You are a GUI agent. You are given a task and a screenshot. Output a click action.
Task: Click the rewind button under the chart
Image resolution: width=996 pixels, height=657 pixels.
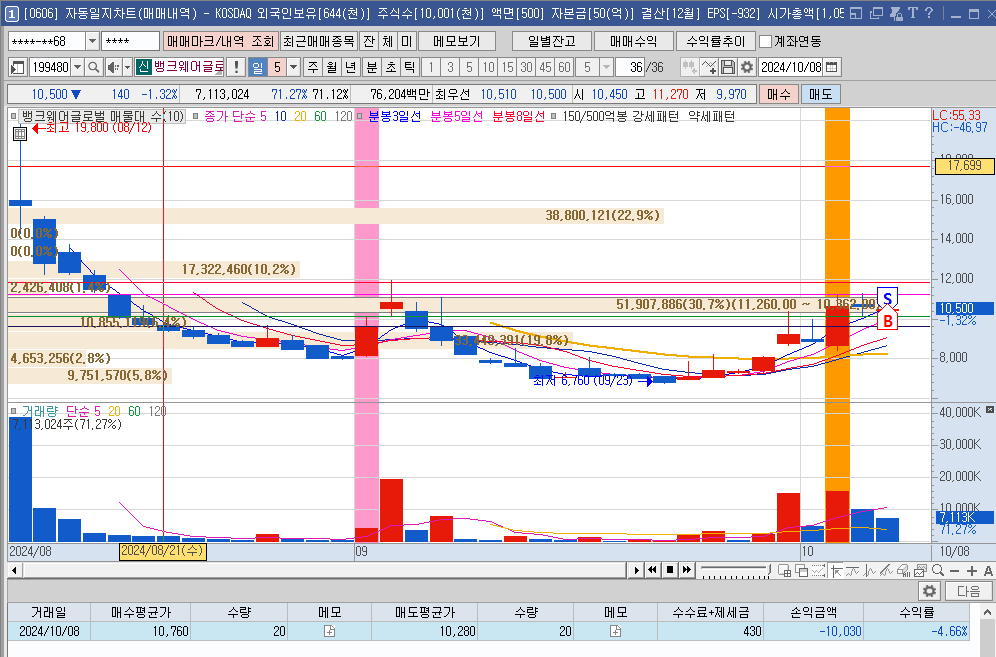tap(652, 570)
